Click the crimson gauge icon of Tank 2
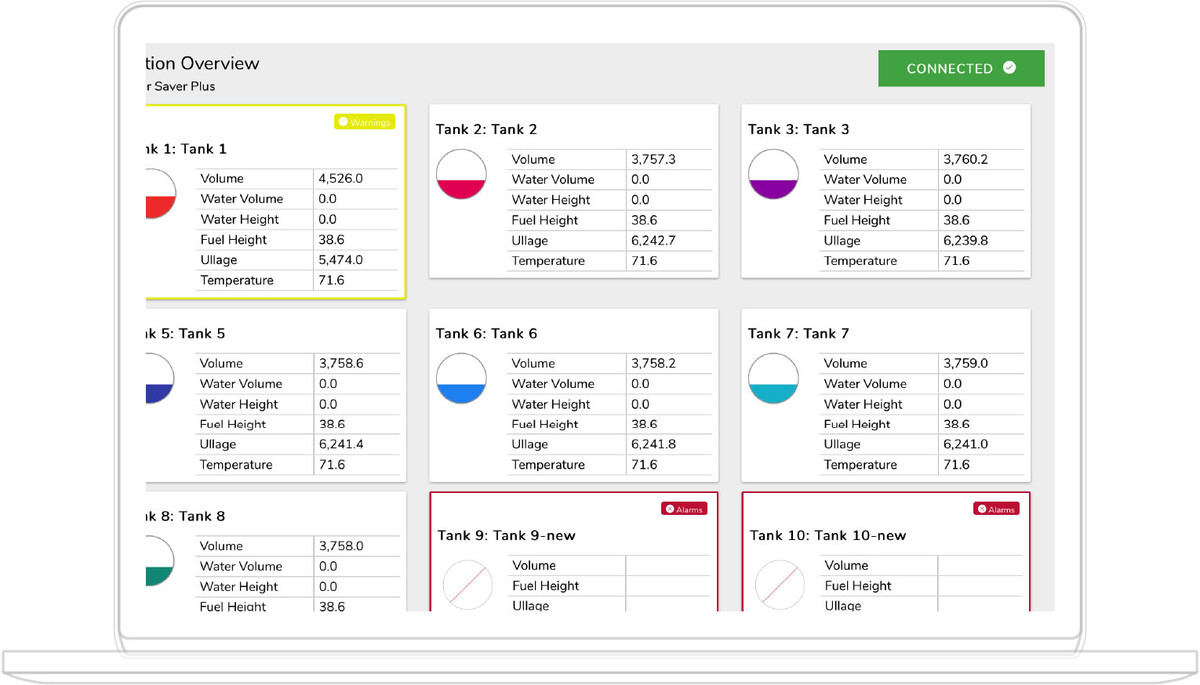This screenshot has width=1200, height=685. [x=461, y=174]
